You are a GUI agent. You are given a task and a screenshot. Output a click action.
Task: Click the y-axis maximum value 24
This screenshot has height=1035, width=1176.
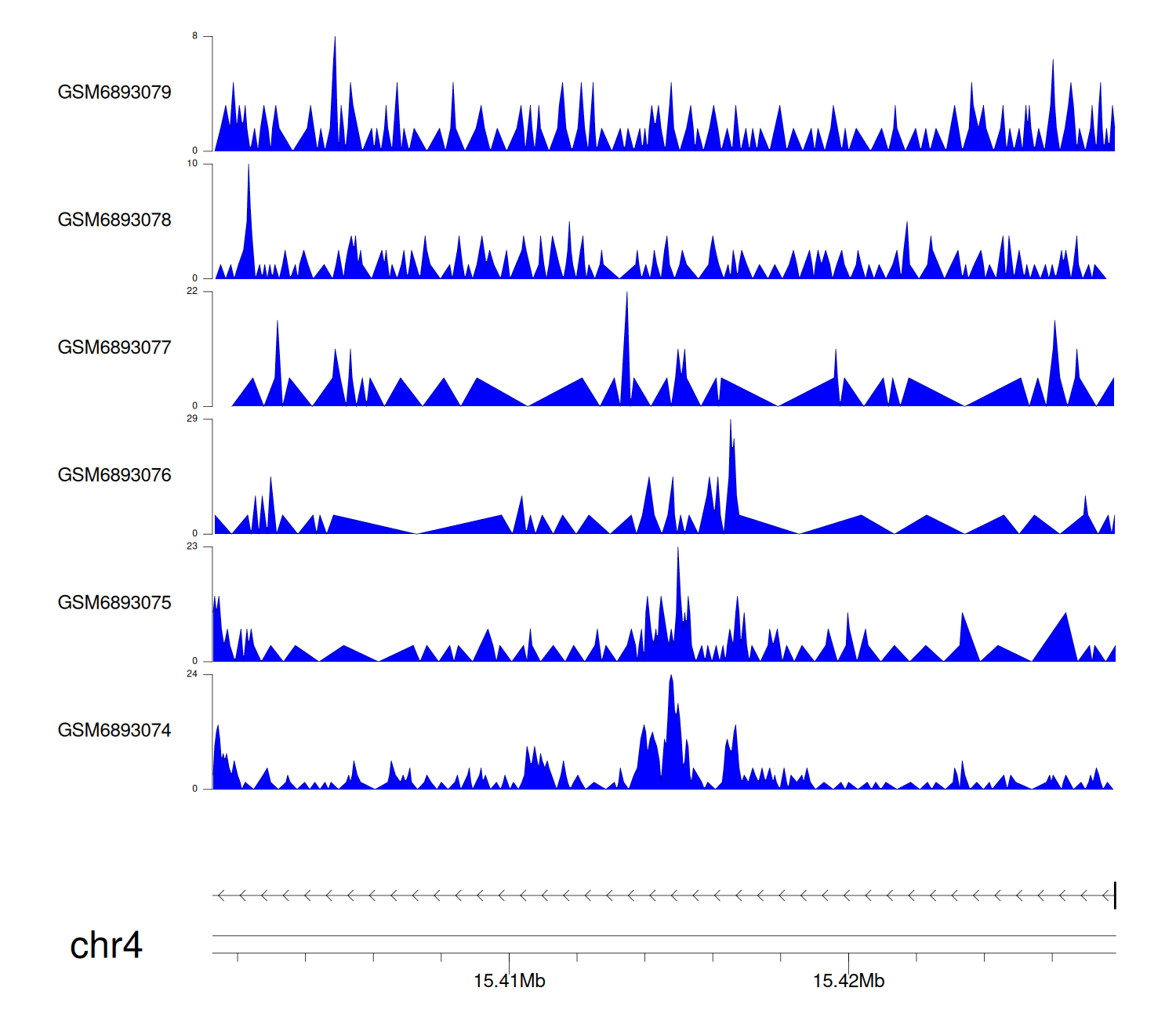point(192,674)
